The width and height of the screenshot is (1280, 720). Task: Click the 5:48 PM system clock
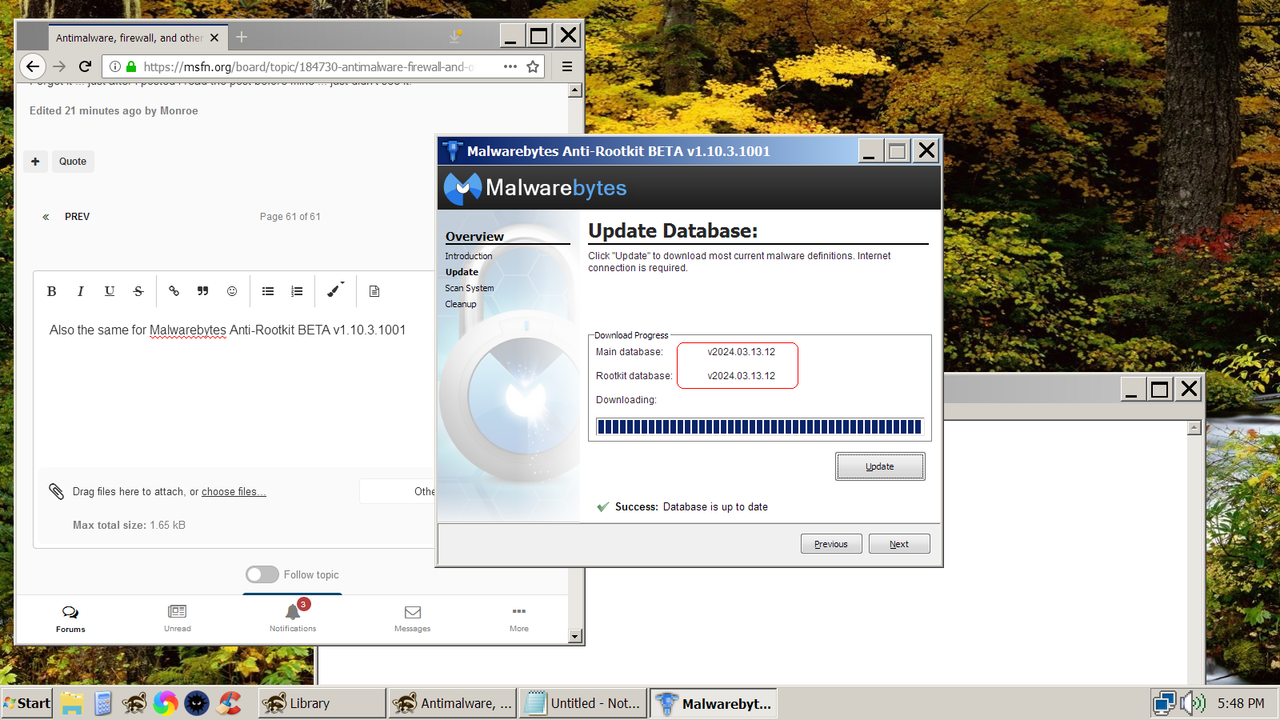[x=1239, y=703]
